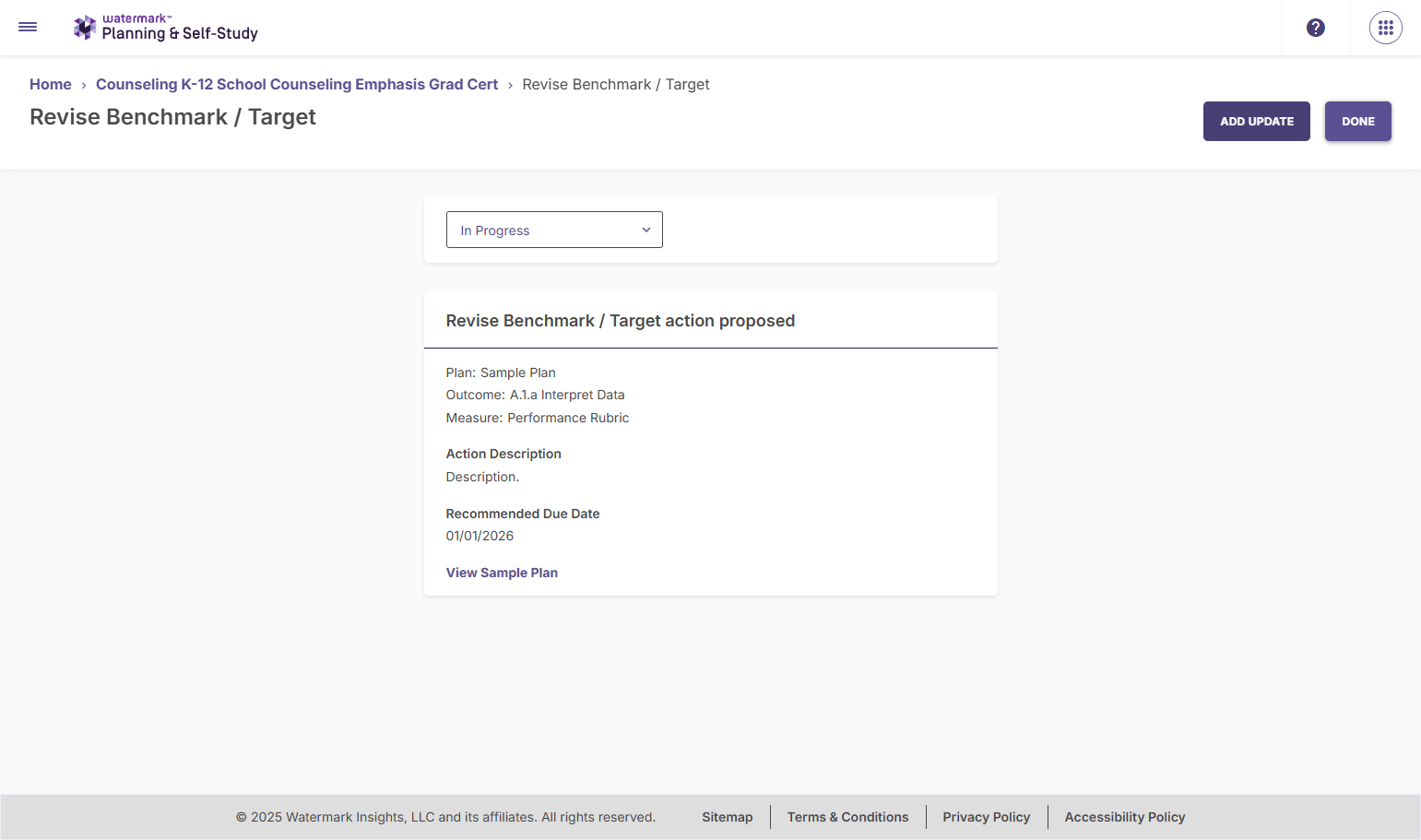Open the Sitemap footer link
The width and height of the screenshot is (1421, 840).
728,817
